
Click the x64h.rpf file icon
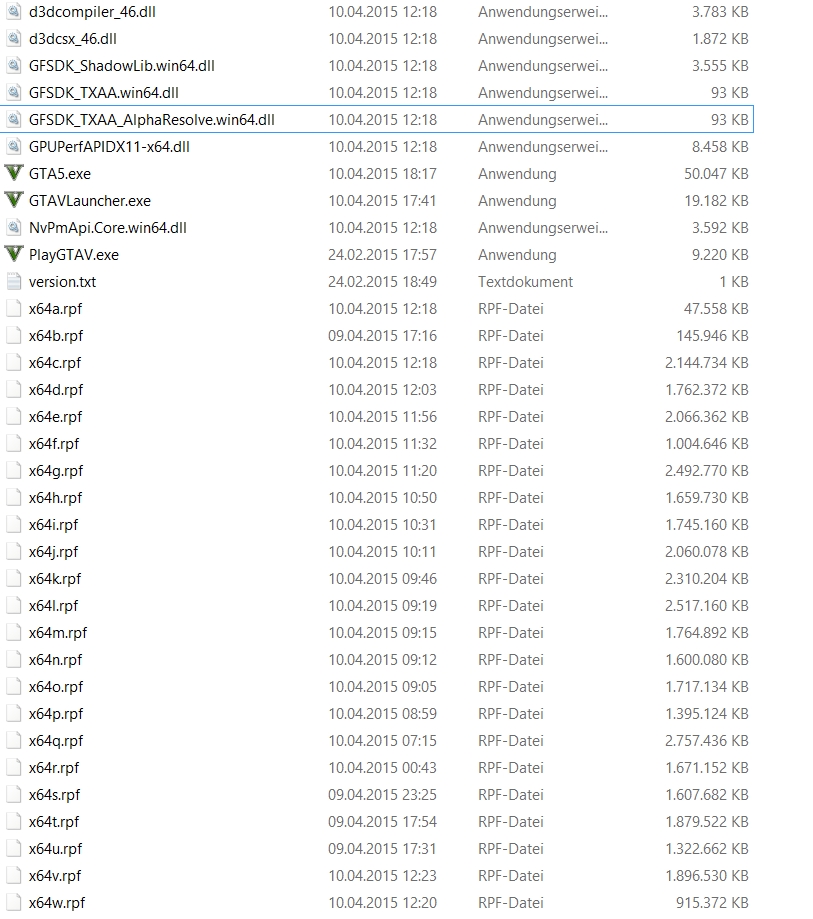click(13, 497)
